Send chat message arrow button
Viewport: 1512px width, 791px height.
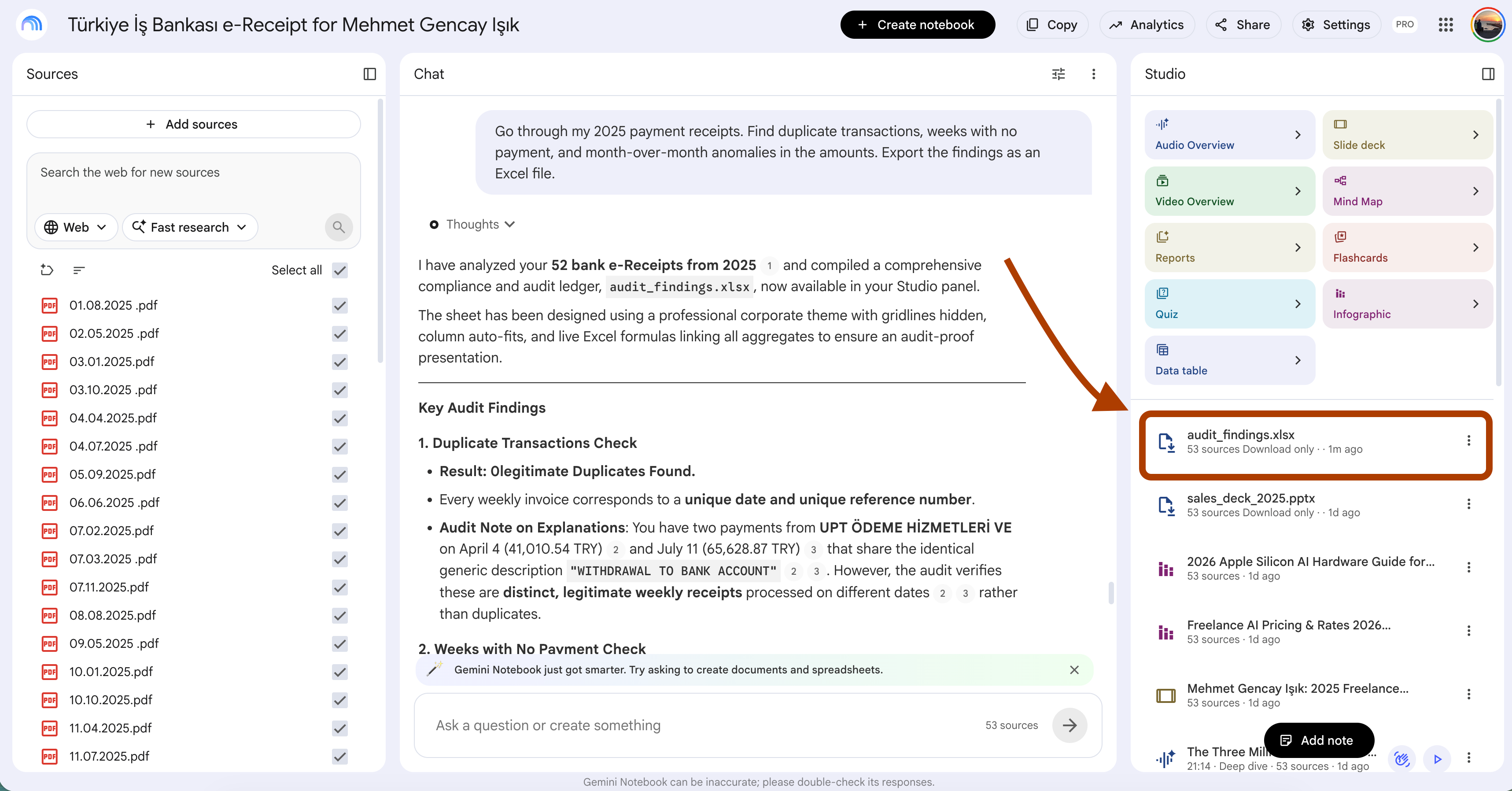click(x=1069, y=725)
